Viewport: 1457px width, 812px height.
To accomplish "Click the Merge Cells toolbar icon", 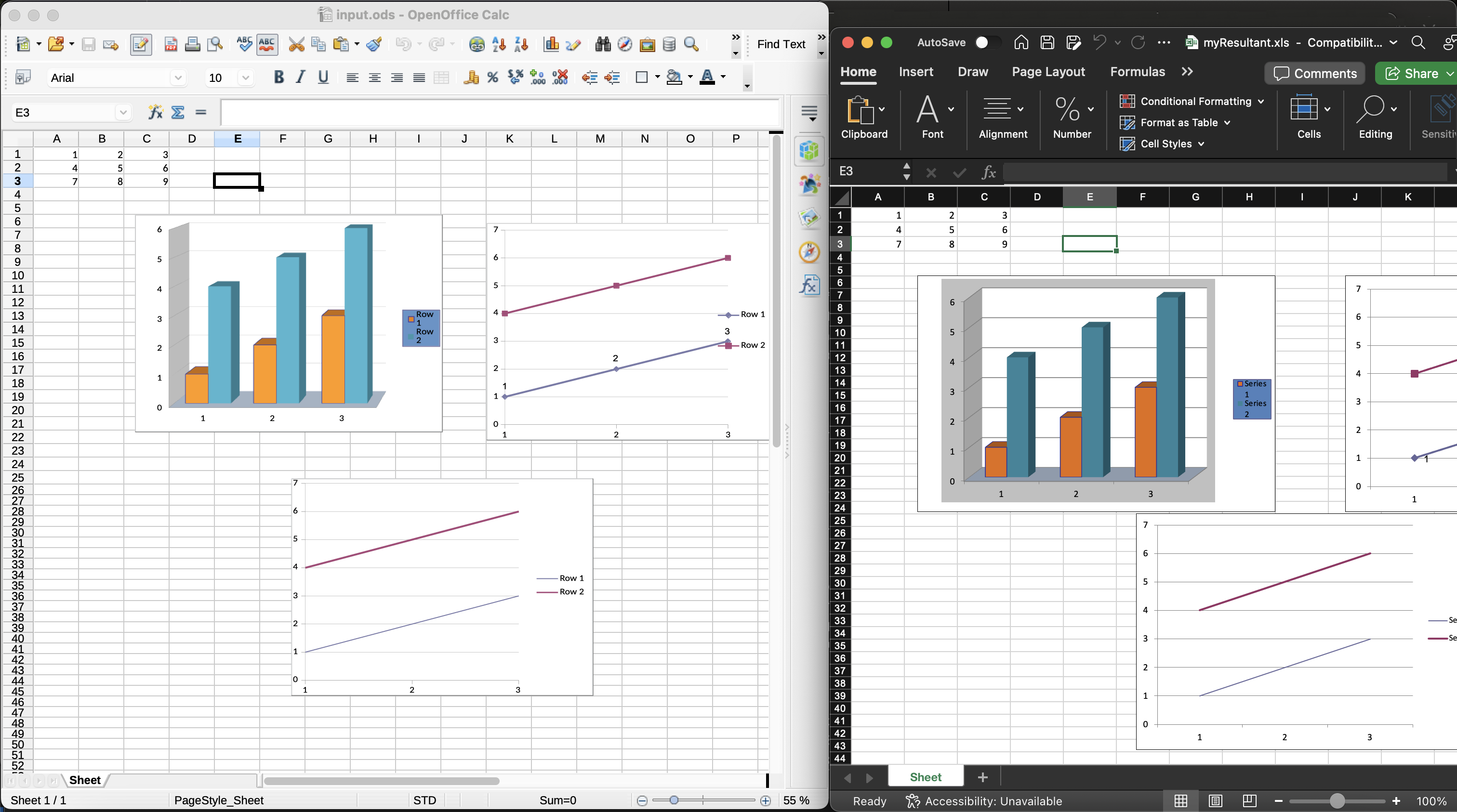I will [440, 78].
